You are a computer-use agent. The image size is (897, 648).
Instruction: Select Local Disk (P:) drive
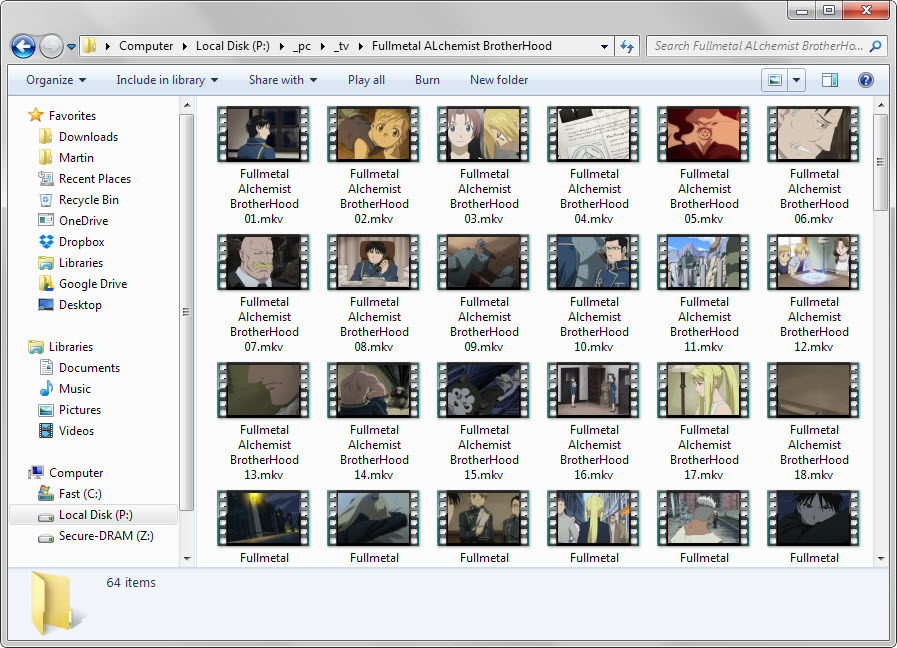(x=94, y=515)
